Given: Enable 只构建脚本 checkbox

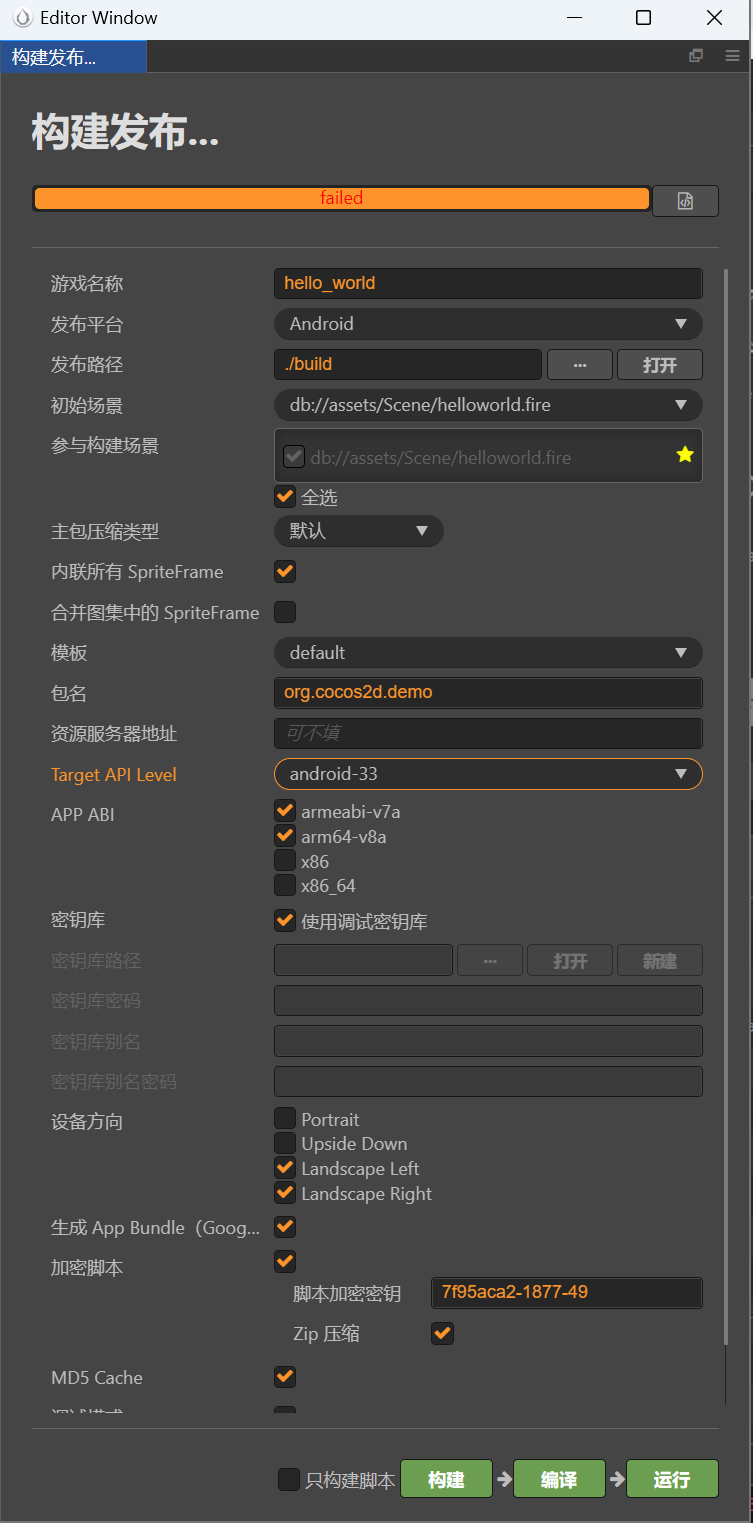Looking at the screenshot, I should click(289, 1480).
